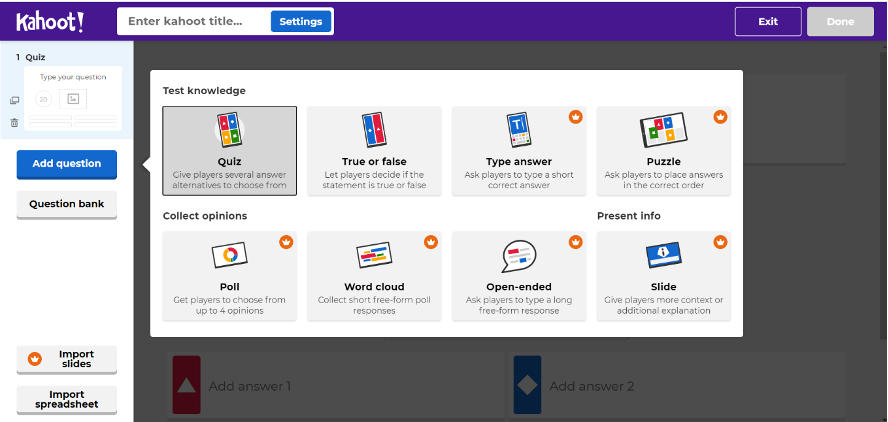
Task: Delete question 1 with the trash icon
Action: tap(15, 122)
